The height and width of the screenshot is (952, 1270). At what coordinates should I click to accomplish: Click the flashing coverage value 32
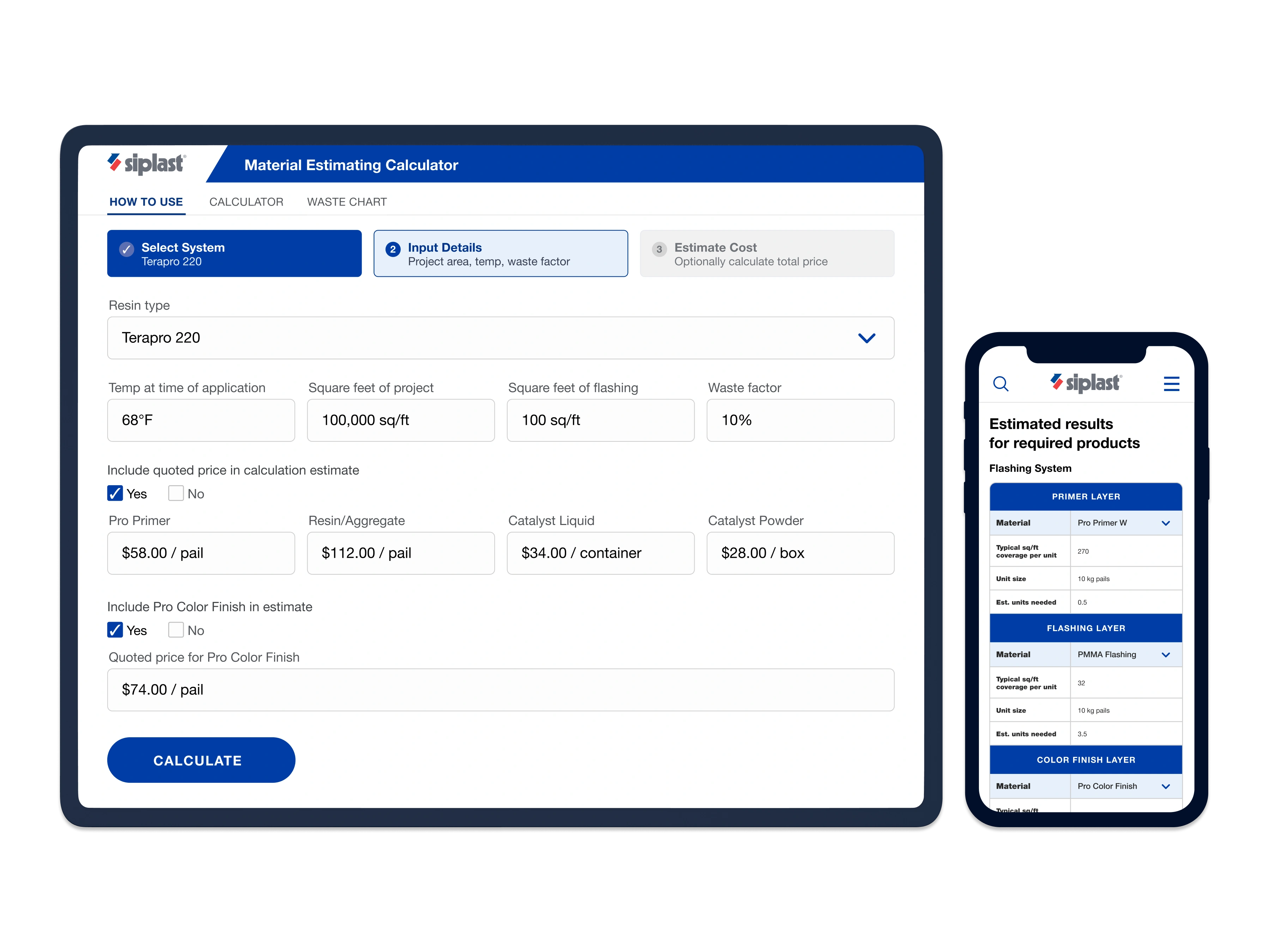pyautogui.click(x=1081, y=683)
